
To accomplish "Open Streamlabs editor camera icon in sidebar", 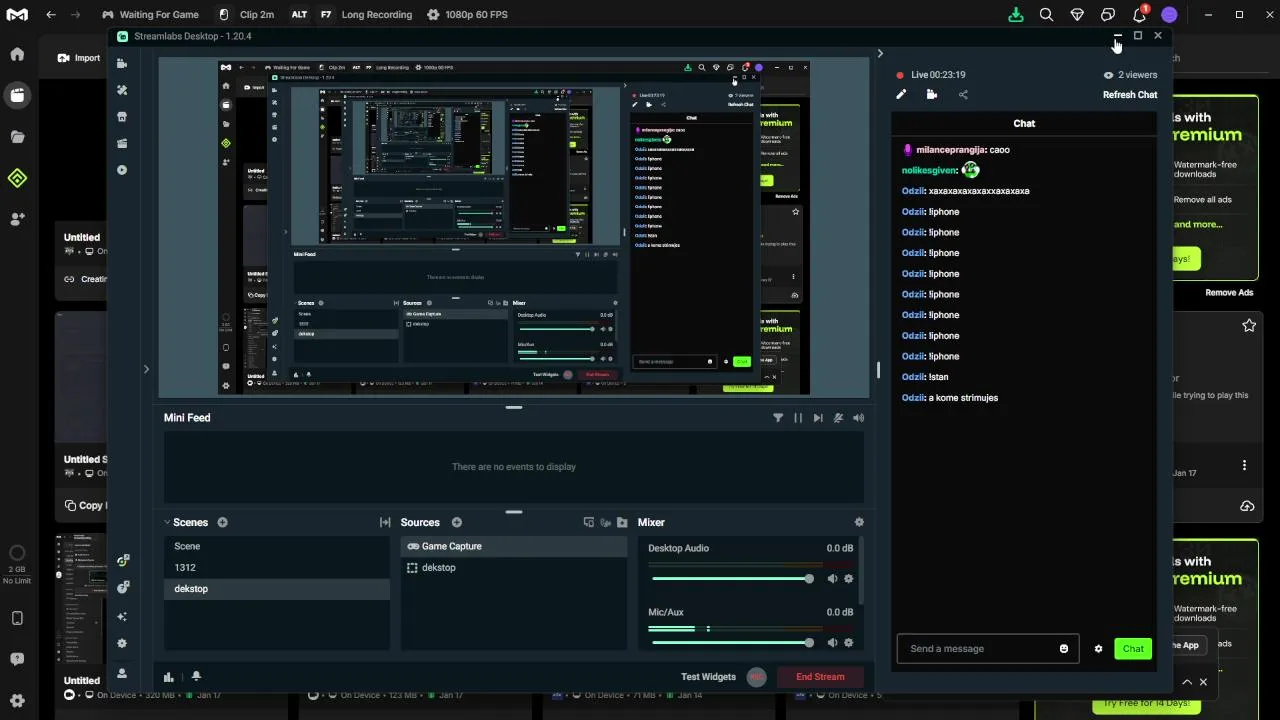I will (122, 63).
